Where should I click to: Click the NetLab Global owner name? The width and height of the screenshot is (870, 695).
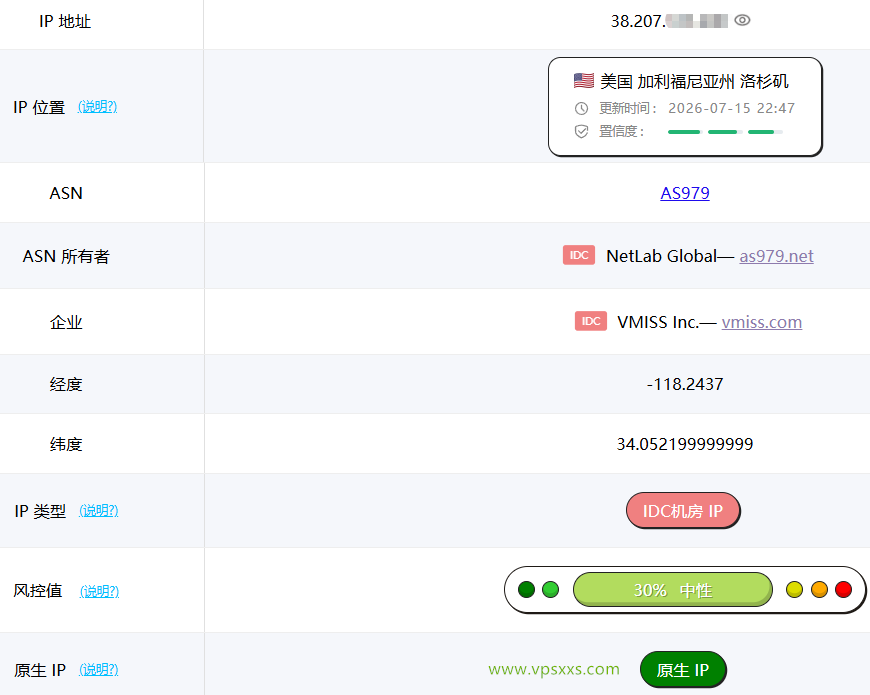point(661,256)
